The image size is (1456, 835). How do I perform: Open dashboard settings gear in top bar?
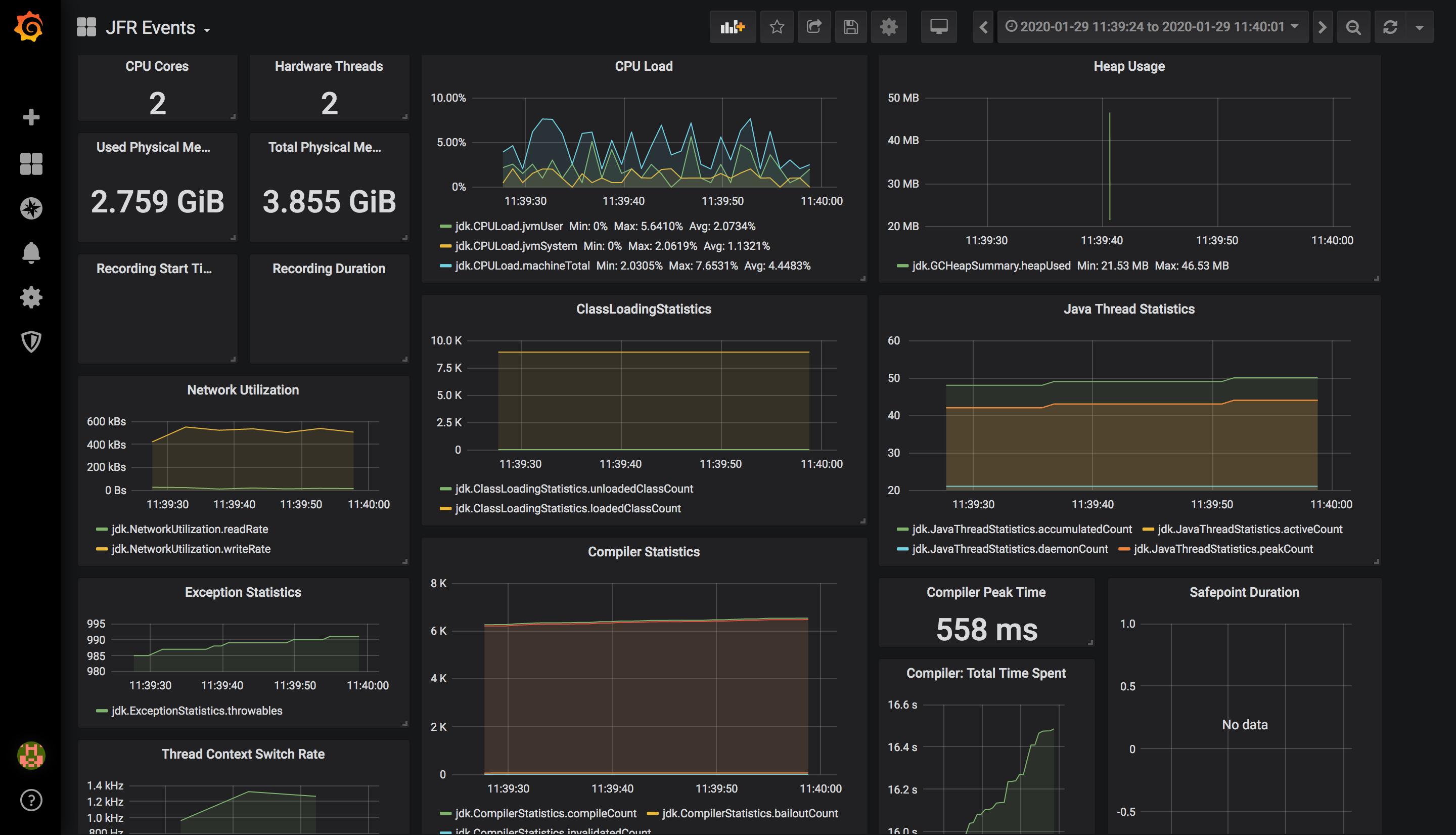(x=888, y=27)
